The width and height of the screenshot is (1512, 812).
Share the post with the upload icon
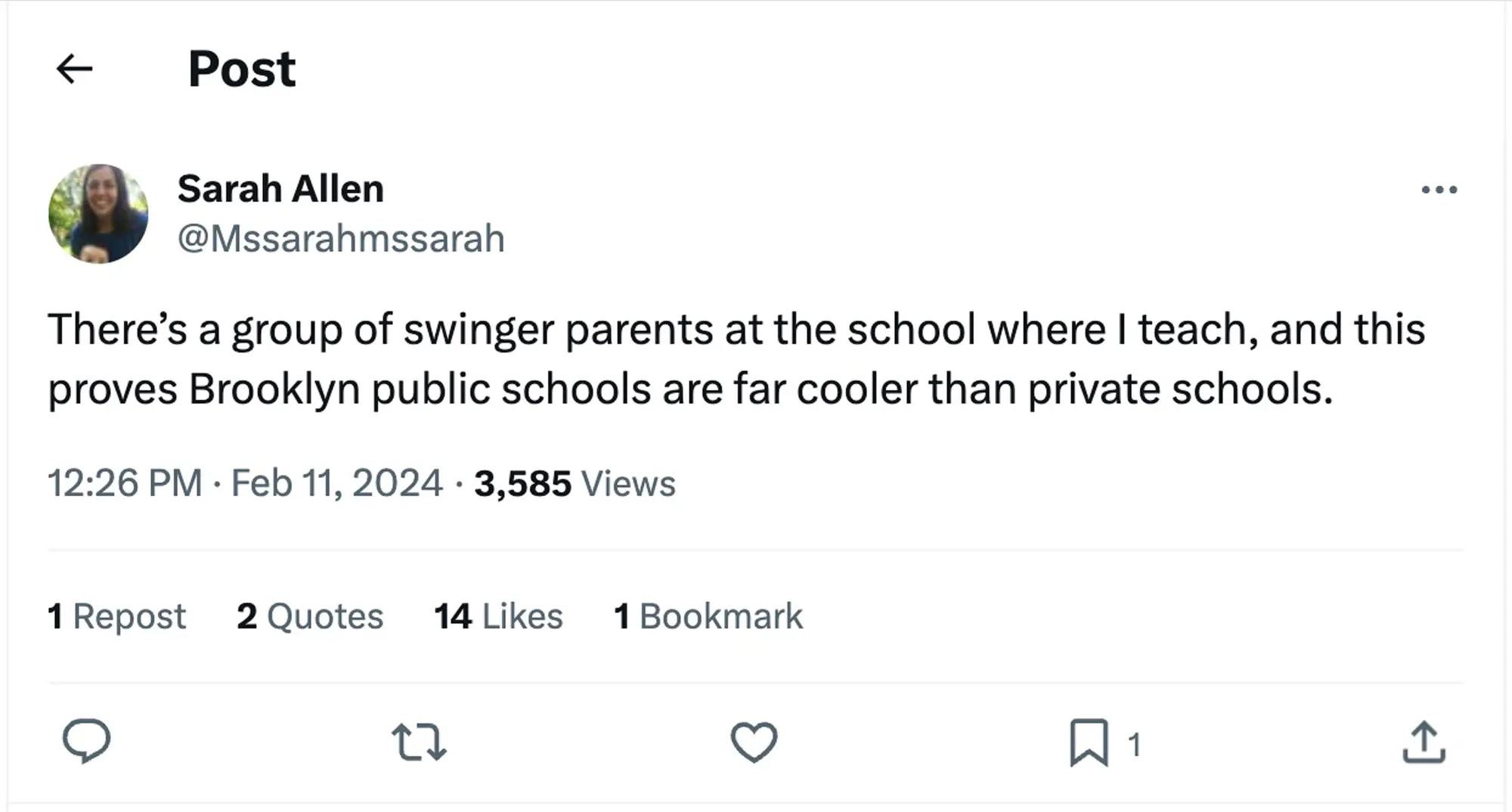tap(1424, 742)
